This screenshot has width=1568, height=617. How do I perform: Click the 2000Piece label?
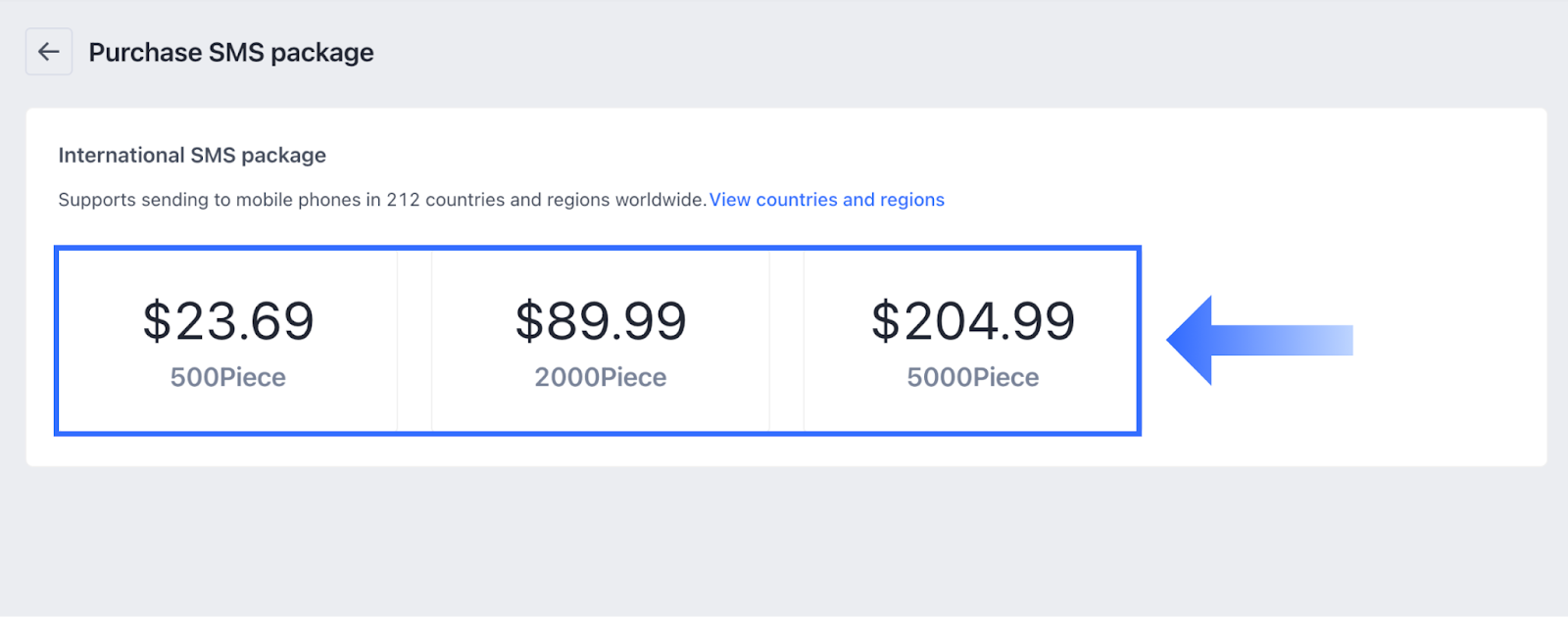[x=601, y=377]
